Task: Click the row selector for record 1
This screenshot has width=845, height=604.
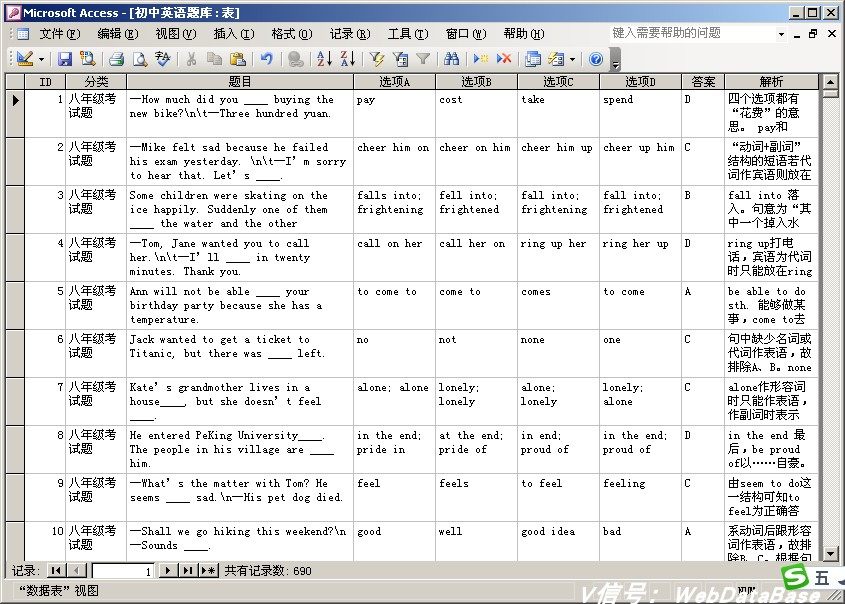Action: 15,113
